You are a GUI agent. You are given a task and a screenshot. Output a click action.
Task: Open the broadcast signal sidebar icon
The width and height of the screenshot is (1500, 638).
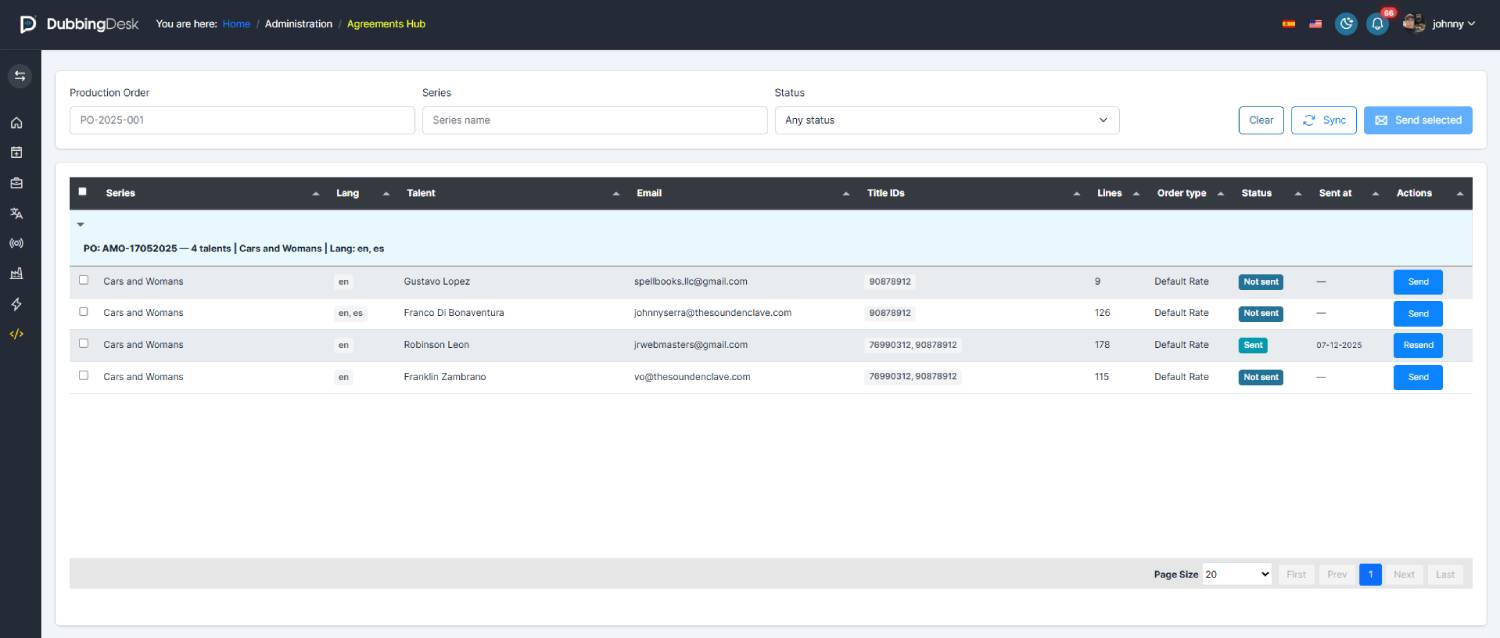pos(16,243)
